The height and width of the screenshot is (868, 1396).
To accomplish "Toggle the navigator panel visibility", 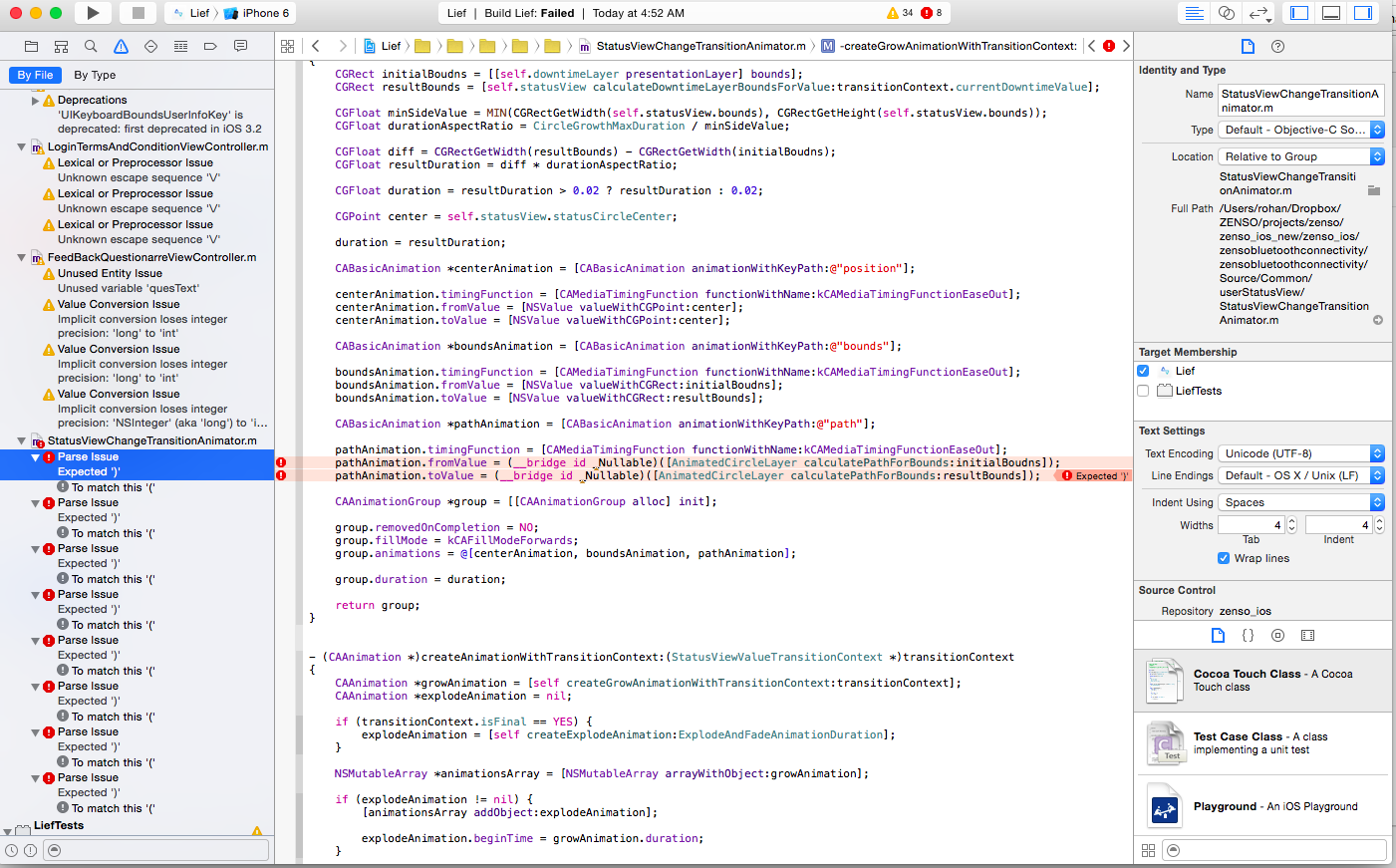I will 1299,13.
